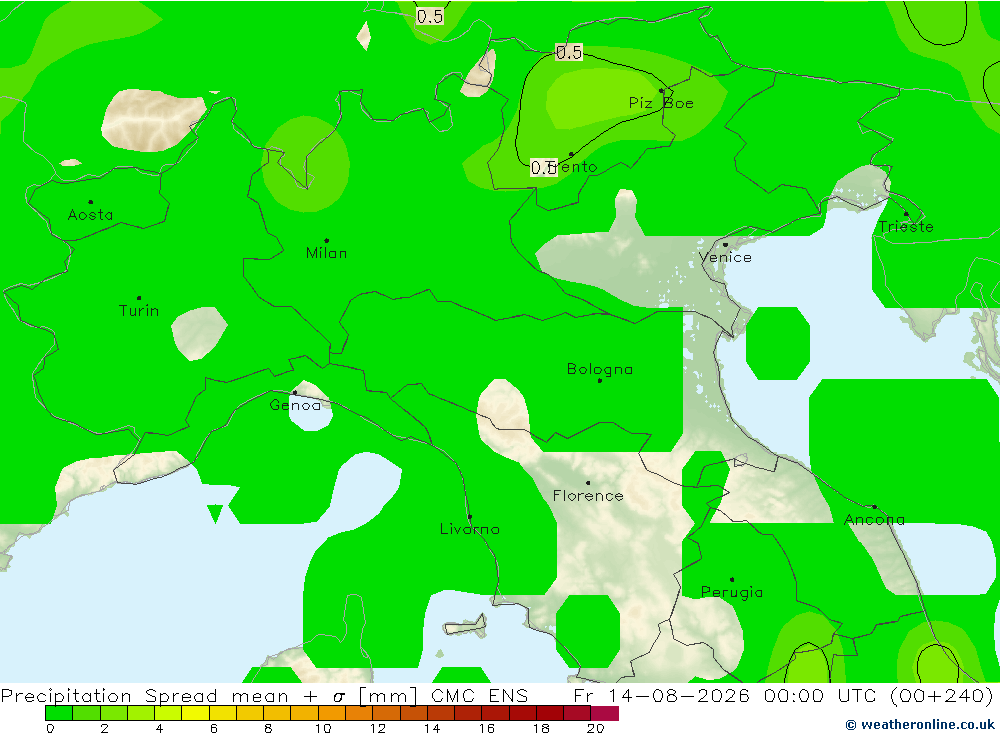Click the 'CMC ENS' model label
The image size is (1000, 733).
click(480, 695)
